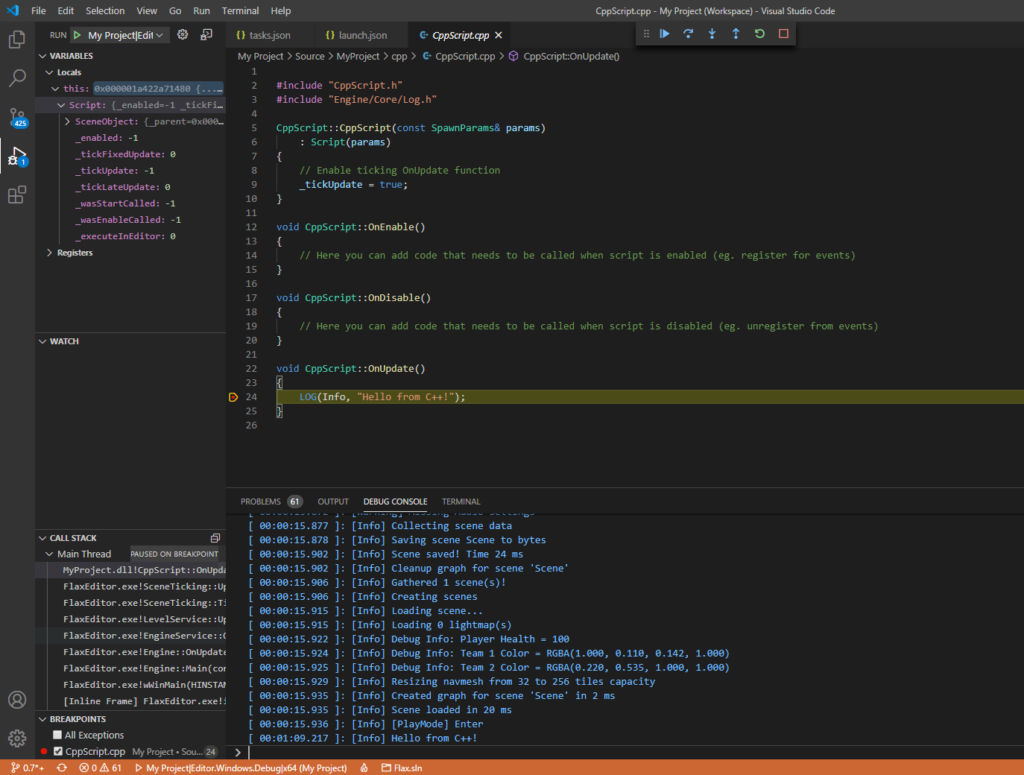Open the Extensions view
The width and height of the screenshot is (1024, 775).
pyautogui.click(x=17, y=195)
